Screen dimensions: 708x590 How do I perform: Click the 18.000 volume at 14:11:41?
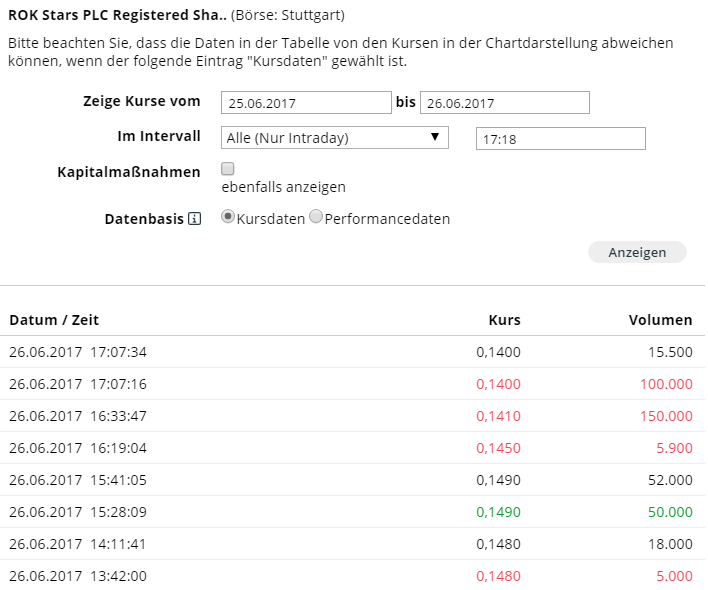click(668, 544)
